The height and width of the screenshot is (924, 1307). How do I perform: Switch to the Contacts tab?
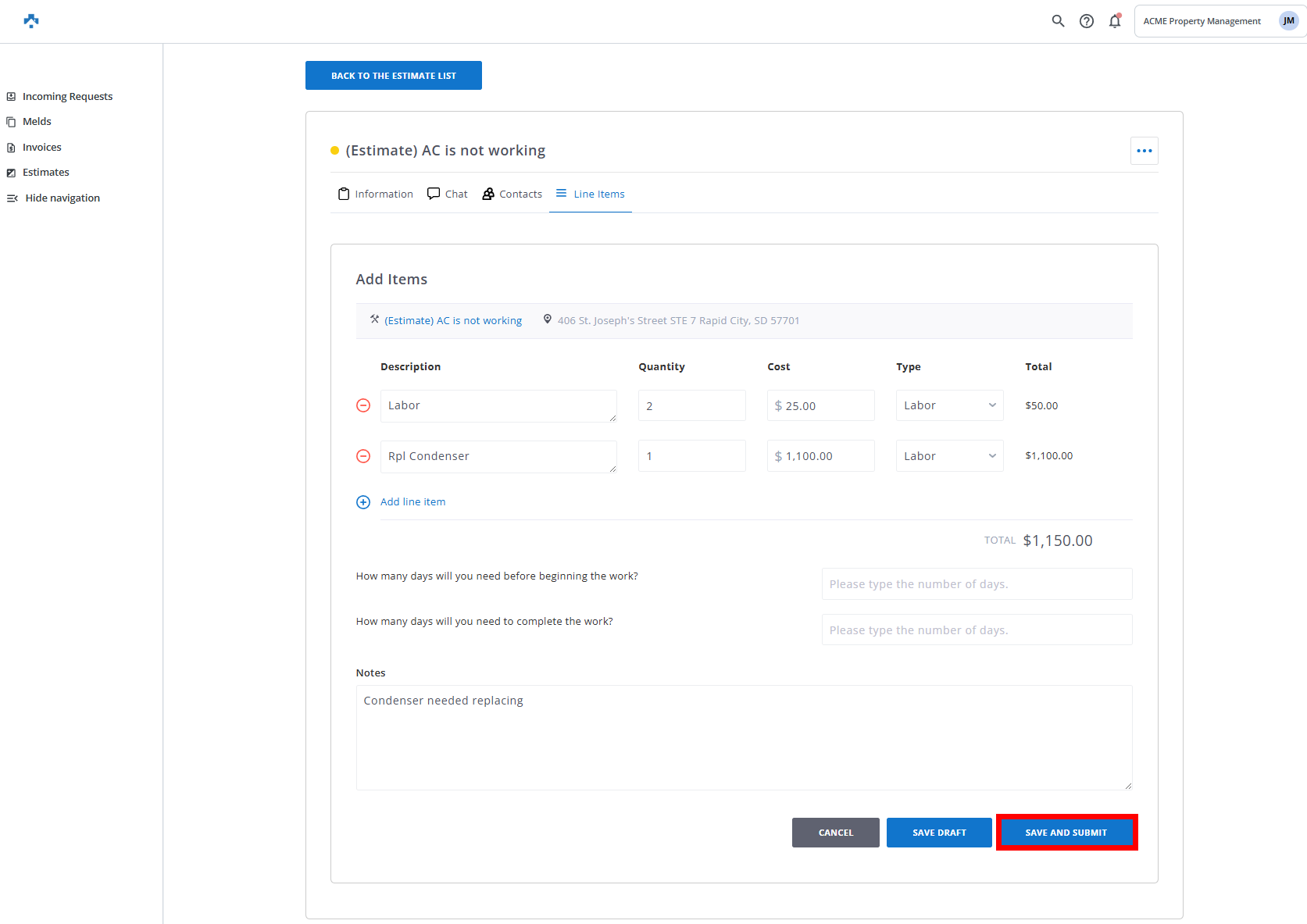[x=512, y=194]
